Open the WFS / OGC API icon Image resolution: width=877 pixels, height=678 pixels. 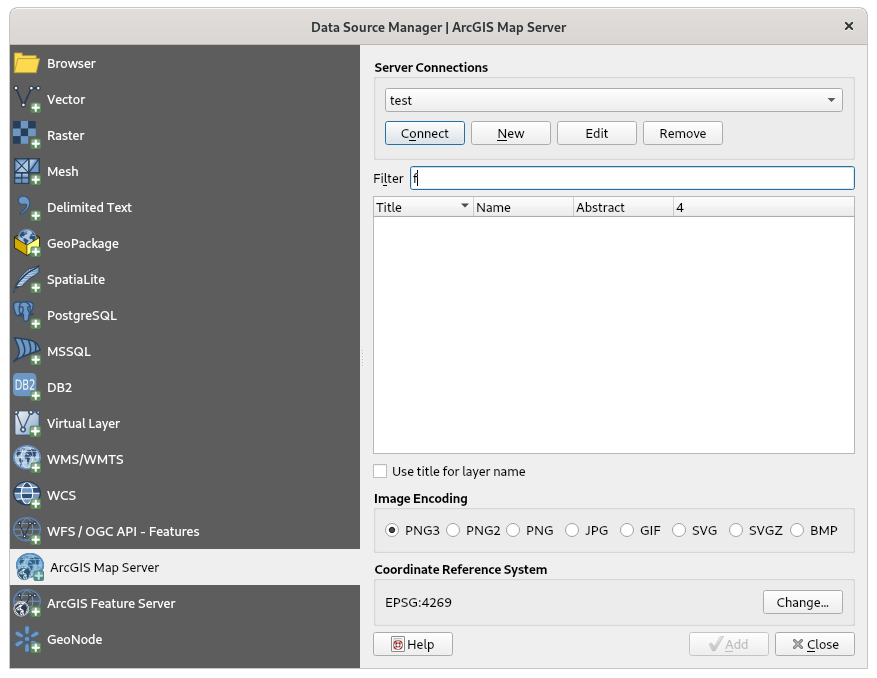pos(26,531)
